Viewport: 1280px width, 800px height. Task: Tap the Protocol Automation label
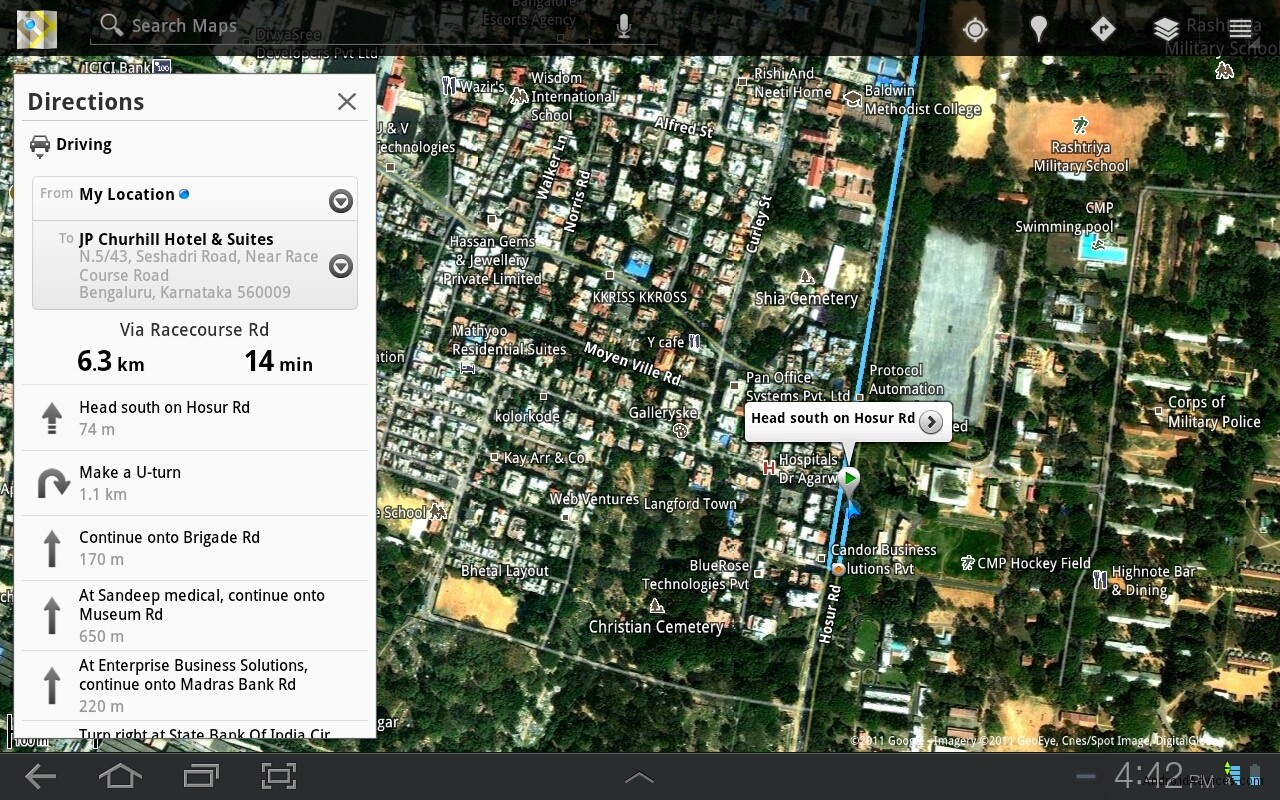pos(906,380)
